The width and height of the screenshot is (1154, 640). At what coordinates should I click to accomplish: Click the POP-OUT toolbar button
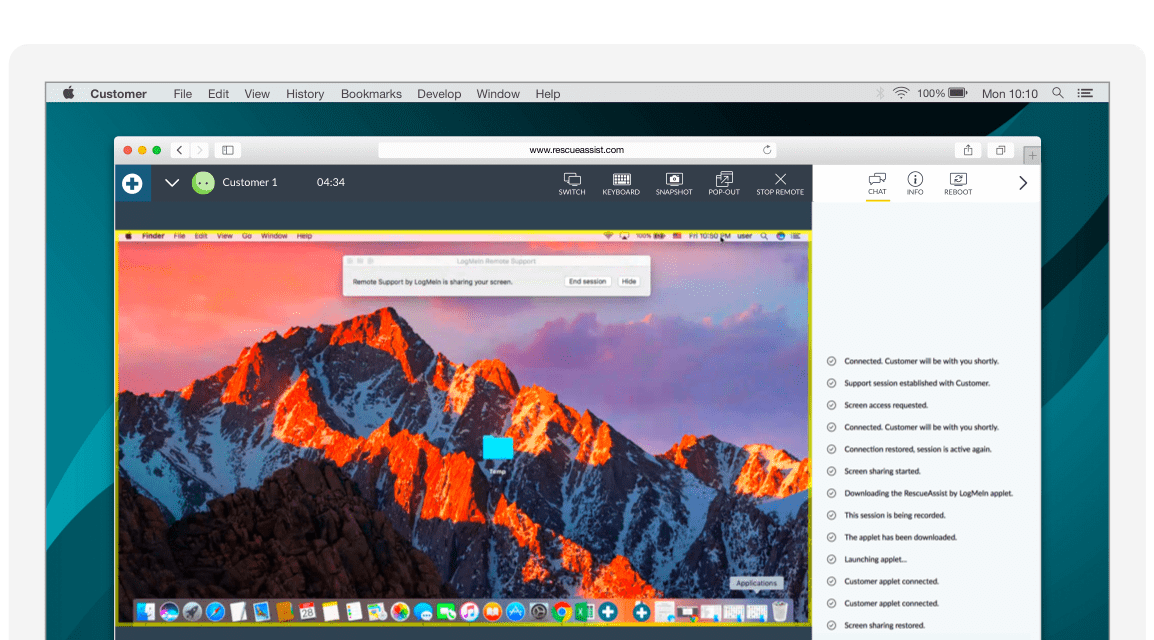click(724, 183)
